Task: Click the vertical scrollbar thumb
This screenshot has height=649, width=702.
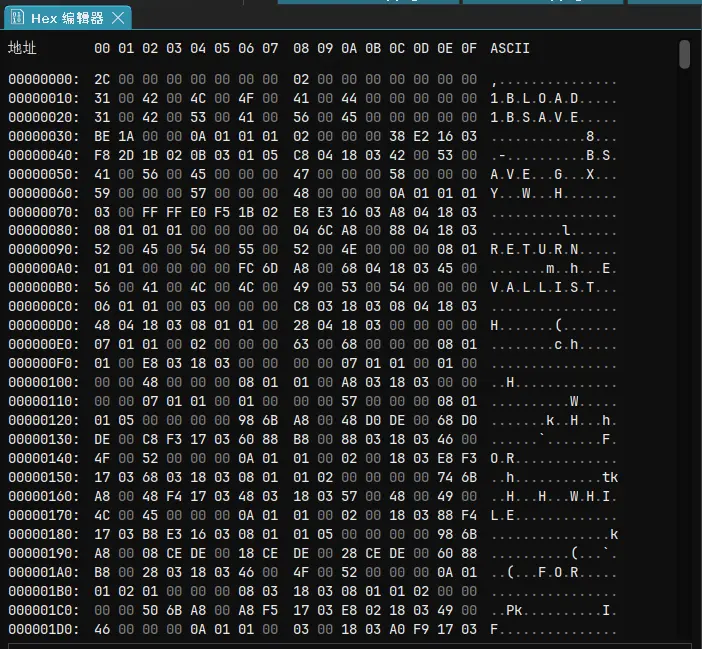Action: (x=685, y=54)
